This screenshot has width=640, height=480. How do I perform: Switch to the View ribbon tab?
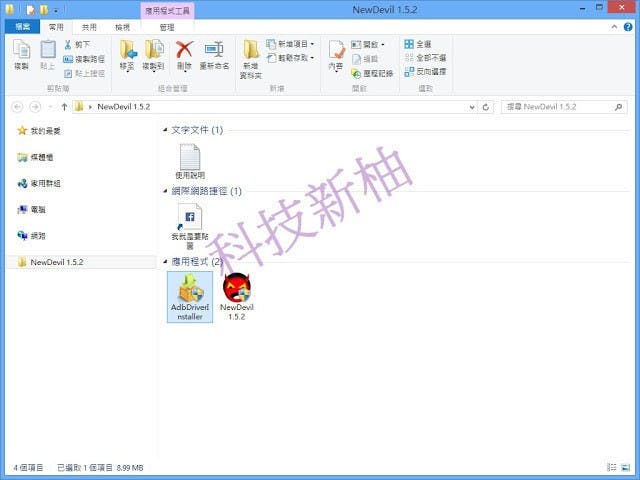click(x=122, y=27)
